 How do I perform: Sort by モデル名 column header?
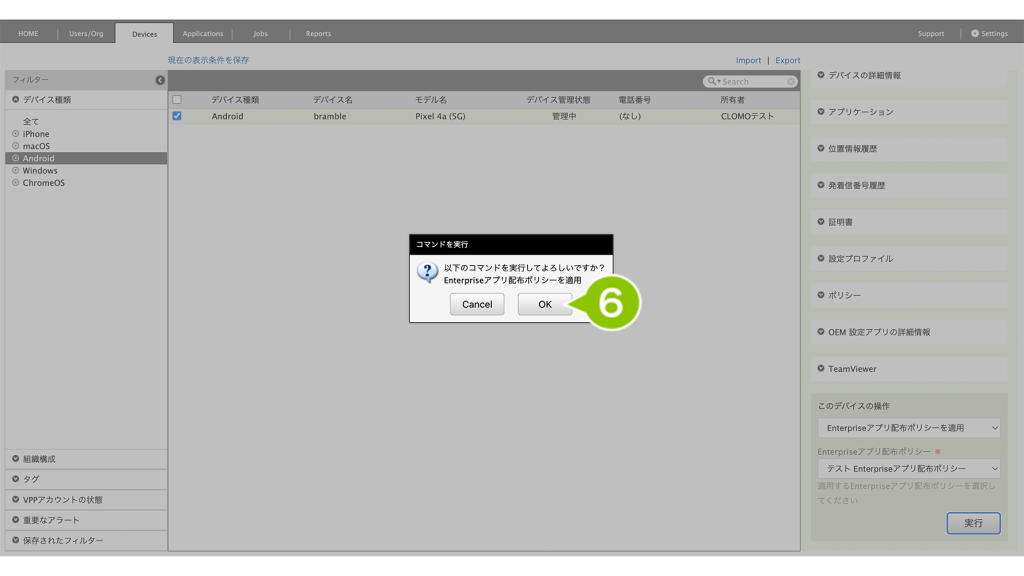tap(431, 100)
